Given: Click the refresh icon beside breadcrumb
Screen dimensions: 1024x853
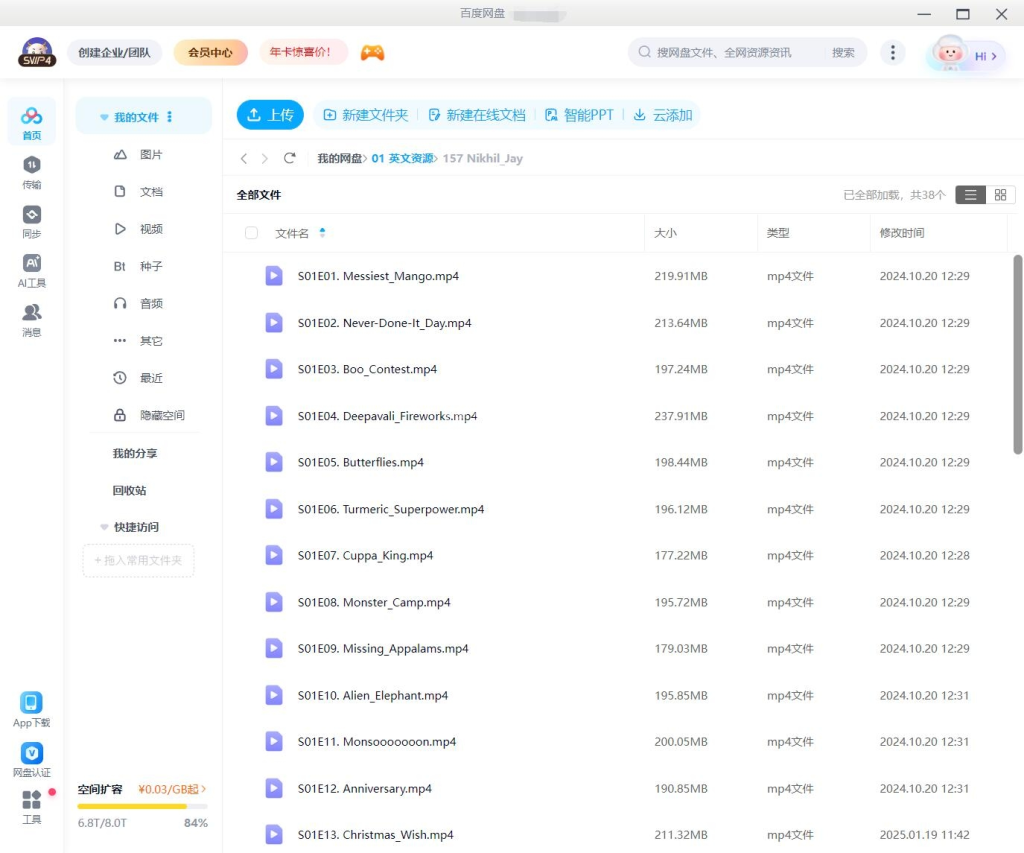Looking at the screenshot, I should coord(290,158).
